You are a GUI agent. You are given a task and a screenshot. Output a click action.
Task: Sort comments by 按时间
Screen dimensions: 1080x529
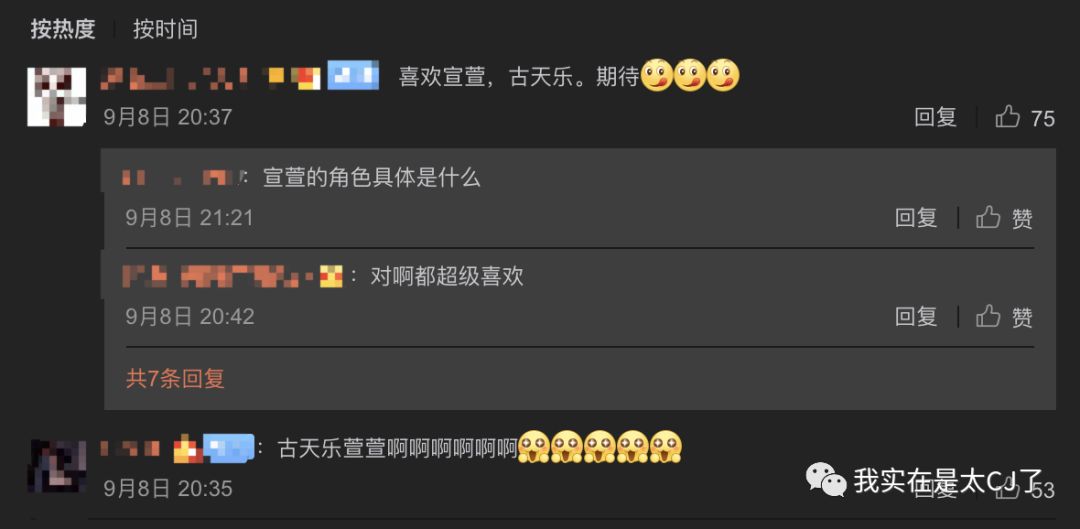165,29
